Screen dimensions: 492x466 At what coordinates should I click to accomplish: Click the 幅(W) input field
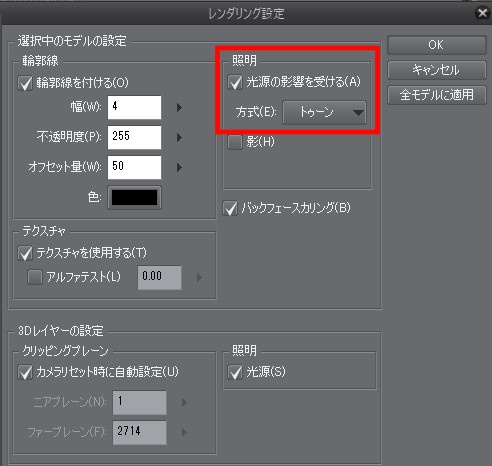point(134,107)
